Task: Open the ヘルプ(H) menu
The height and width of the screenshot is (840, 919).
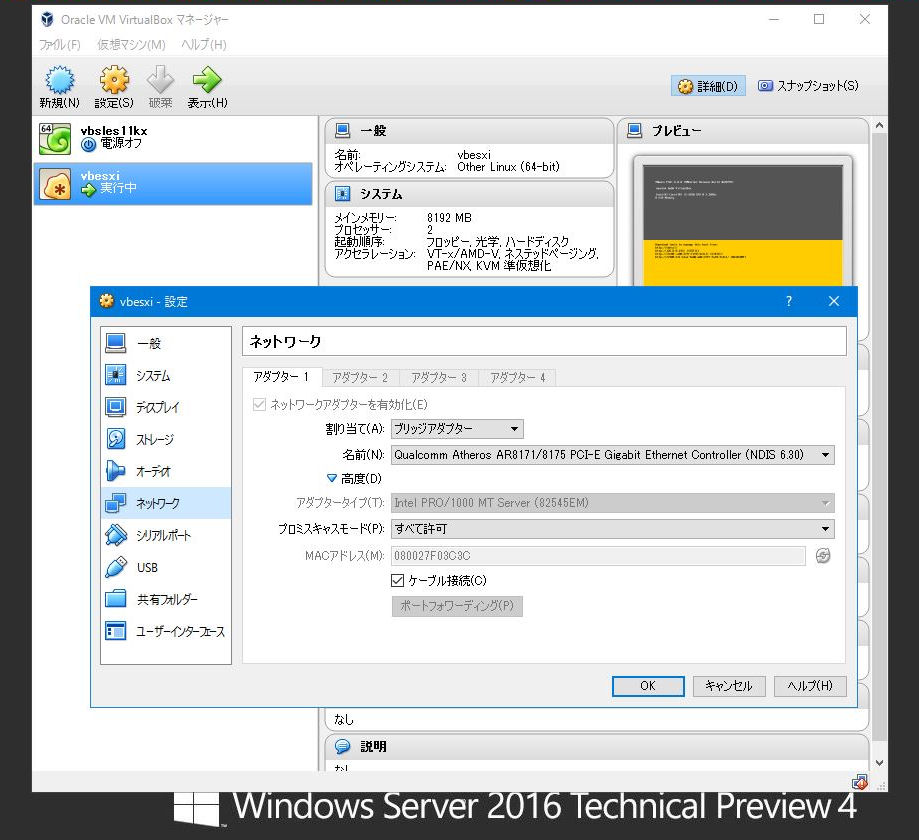Action: click(x=203, y=45)
